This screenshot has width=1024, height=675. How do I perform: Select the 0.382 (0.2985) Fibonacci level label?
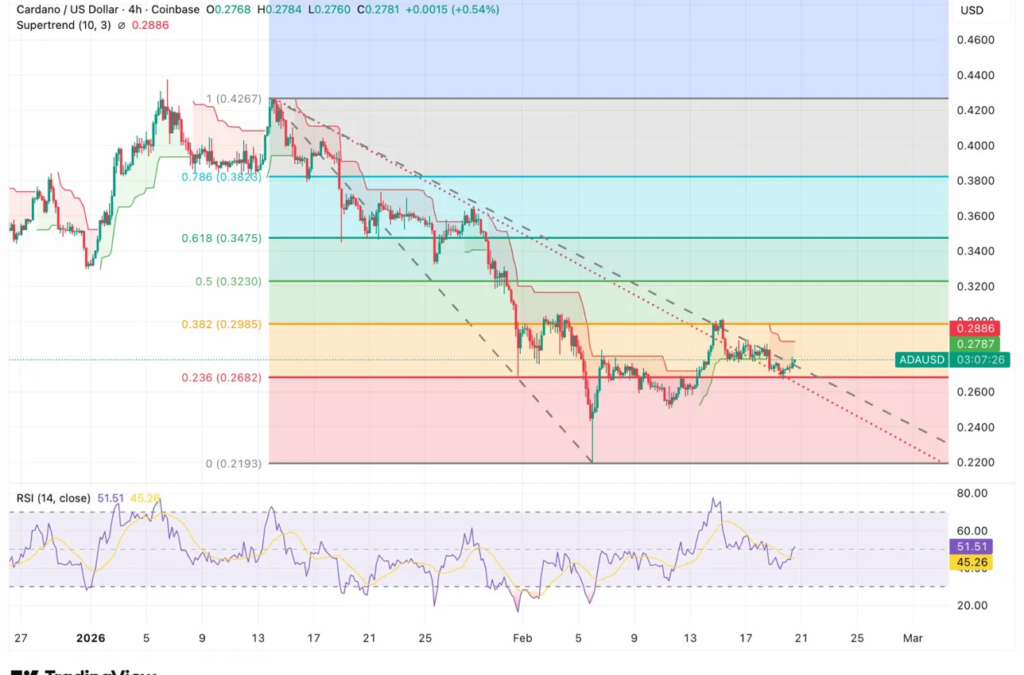pos(221,324)
